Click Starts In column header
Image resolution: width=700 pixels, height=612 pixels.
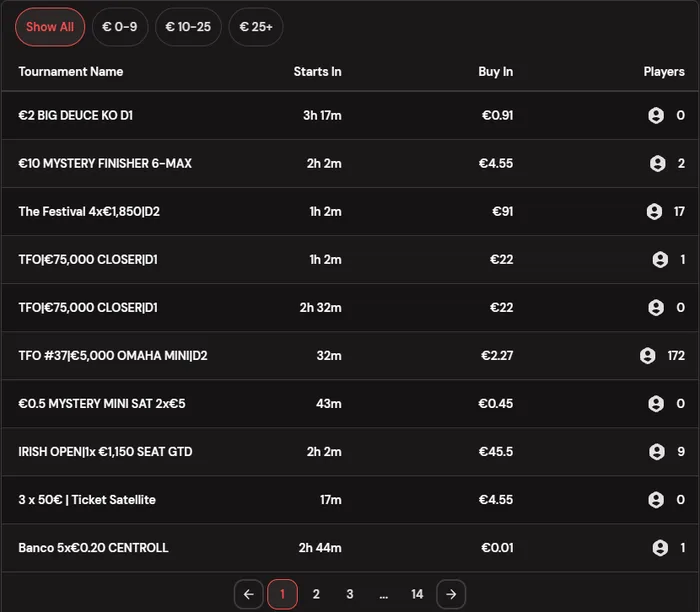pos(317,72)
